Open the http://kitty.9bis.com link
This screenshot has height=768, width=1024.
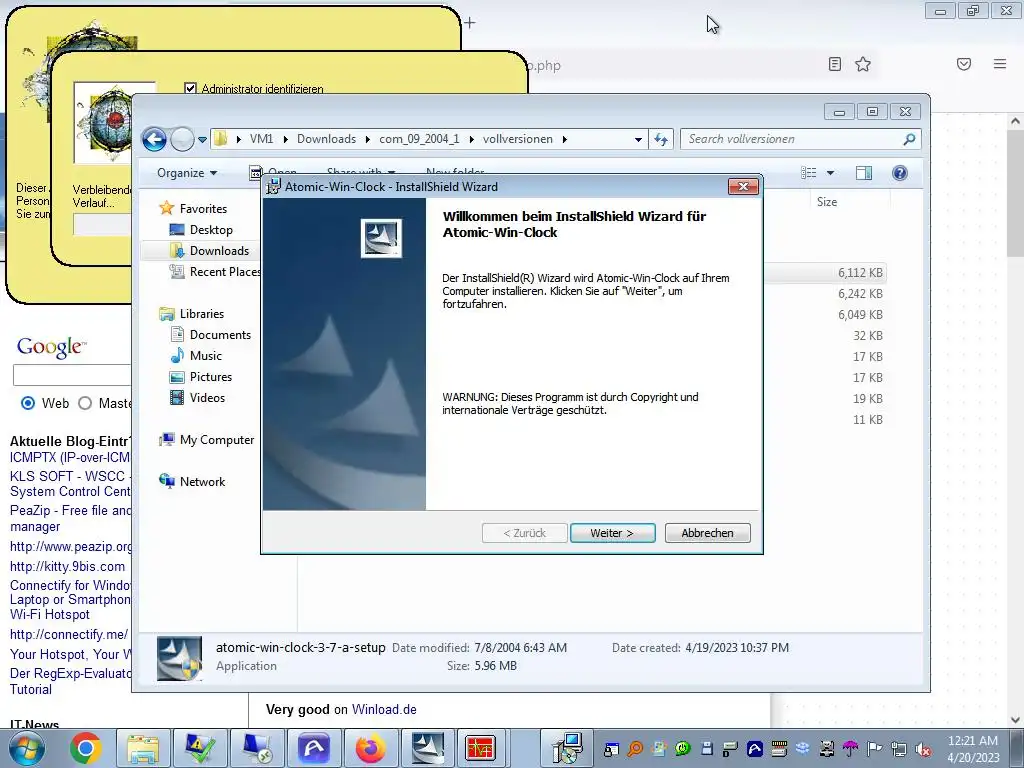(x=67, y=567)
